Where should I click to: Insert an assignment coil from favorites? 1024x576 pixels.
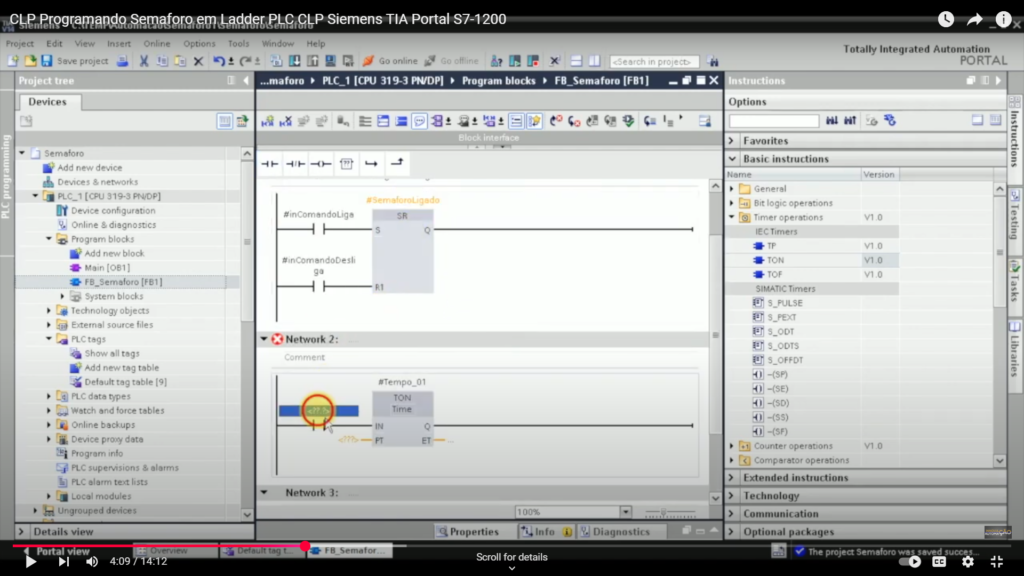[x=321, y=164]
